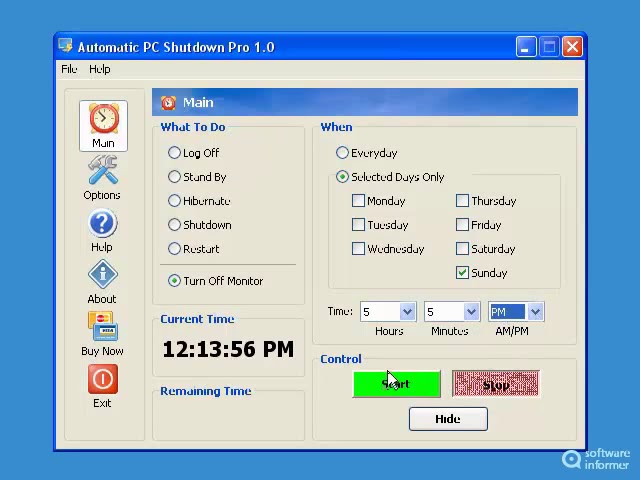This screenshot has height=480, width=640.
Task: Close the Automatic PC Shutdown window
Action: (573, 47)
